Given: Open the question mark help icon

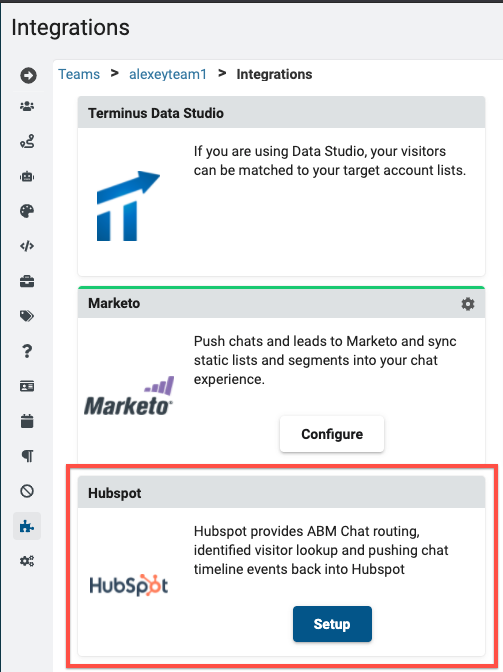Looking at the screenshot, I should (27, 351).
